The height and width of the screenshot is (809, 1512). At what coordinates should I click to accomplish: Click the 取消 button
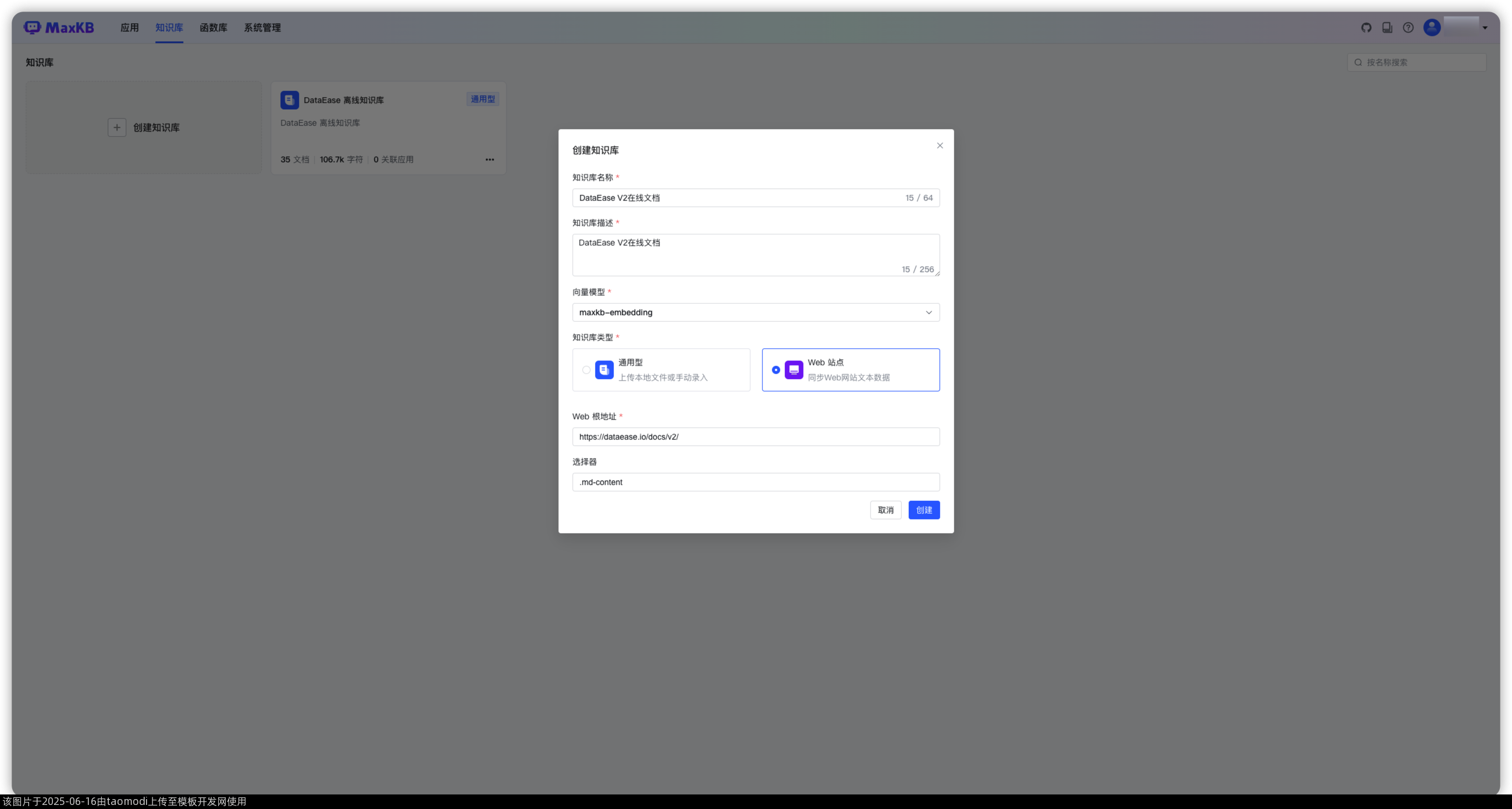[x=885, y=510]
